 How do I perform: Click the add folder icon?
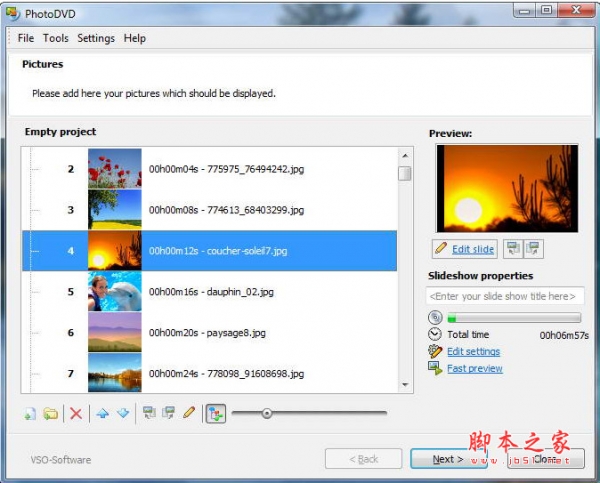[x=51, y=413]
